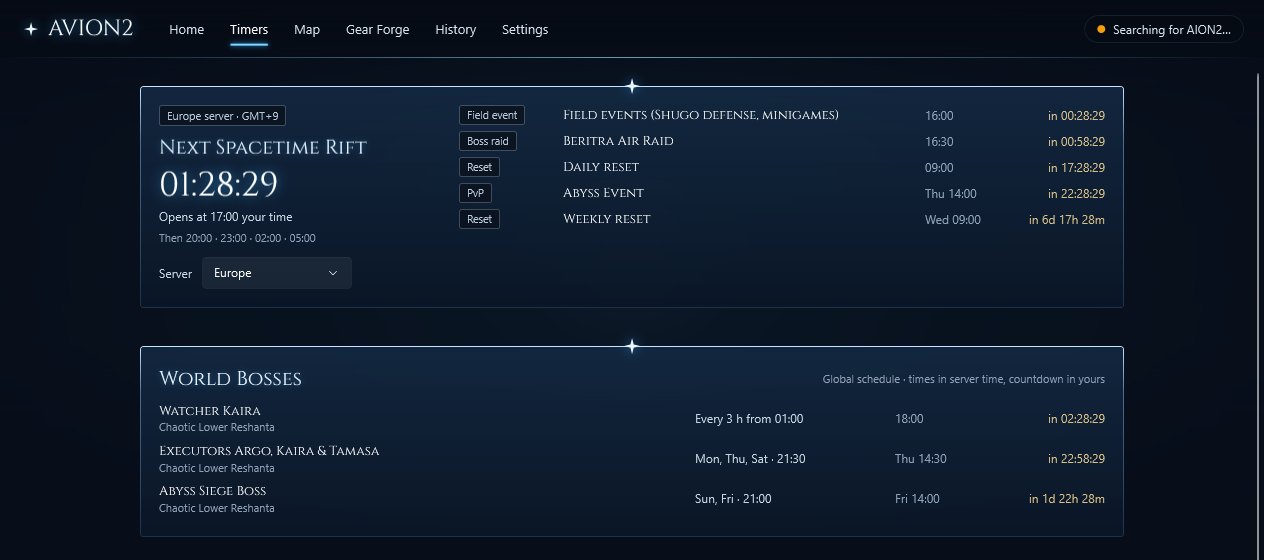Click the Reset tag beside Weekly reset
The height and width of the screenshot is (560, 1264).
tap(480, 219)
